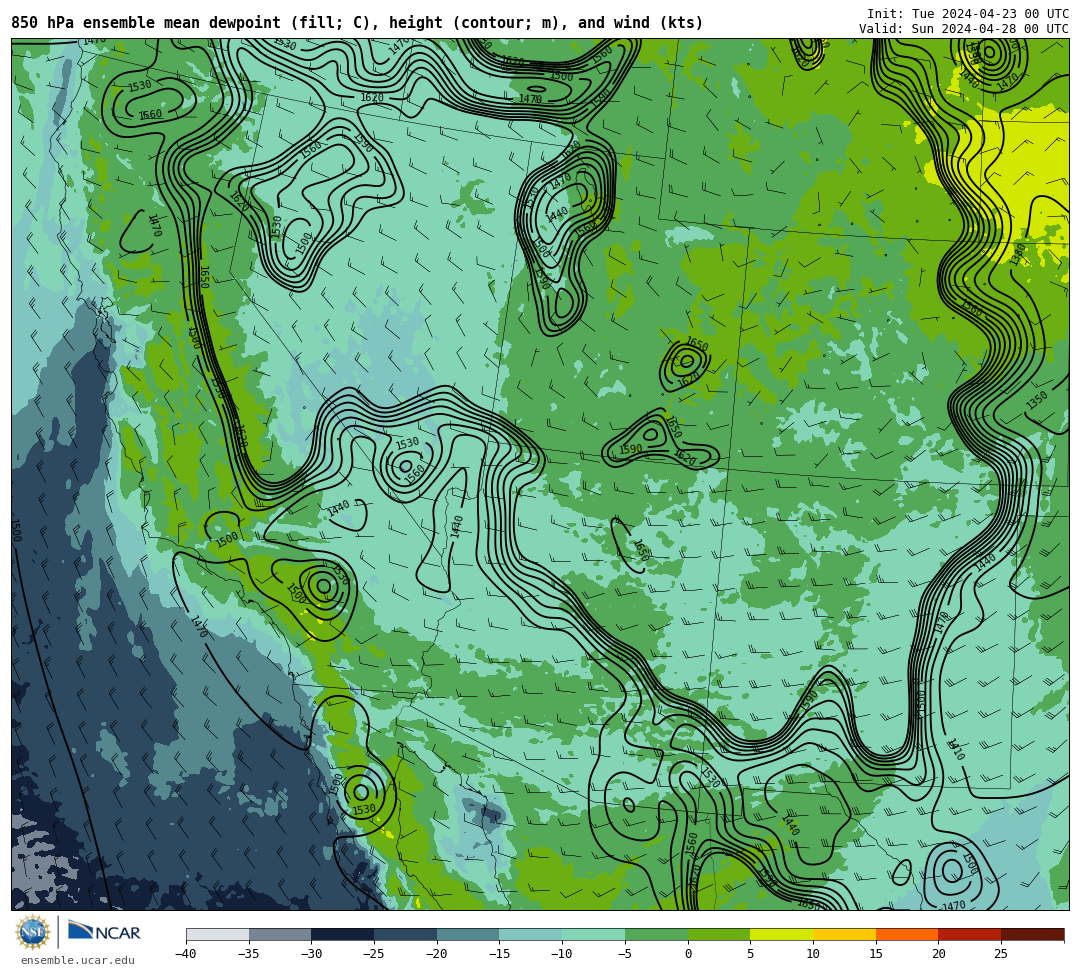The width and height of the screenshot is (1080, 973).
Task: Click the '10' colorbar tick label
Action: click(813, 954)
